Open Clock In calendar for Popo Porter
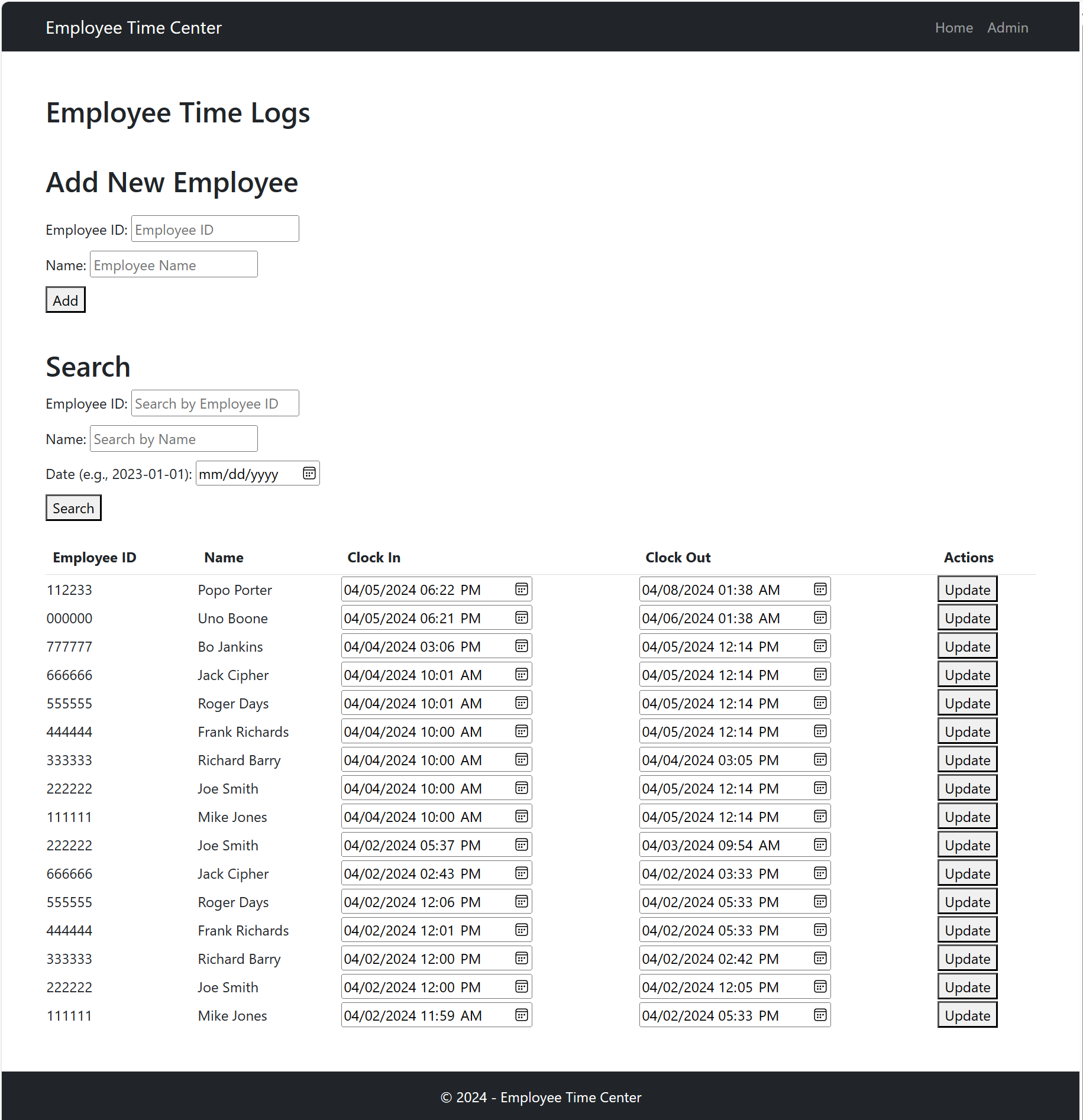 pyautogui.click(x=522, y=589)
